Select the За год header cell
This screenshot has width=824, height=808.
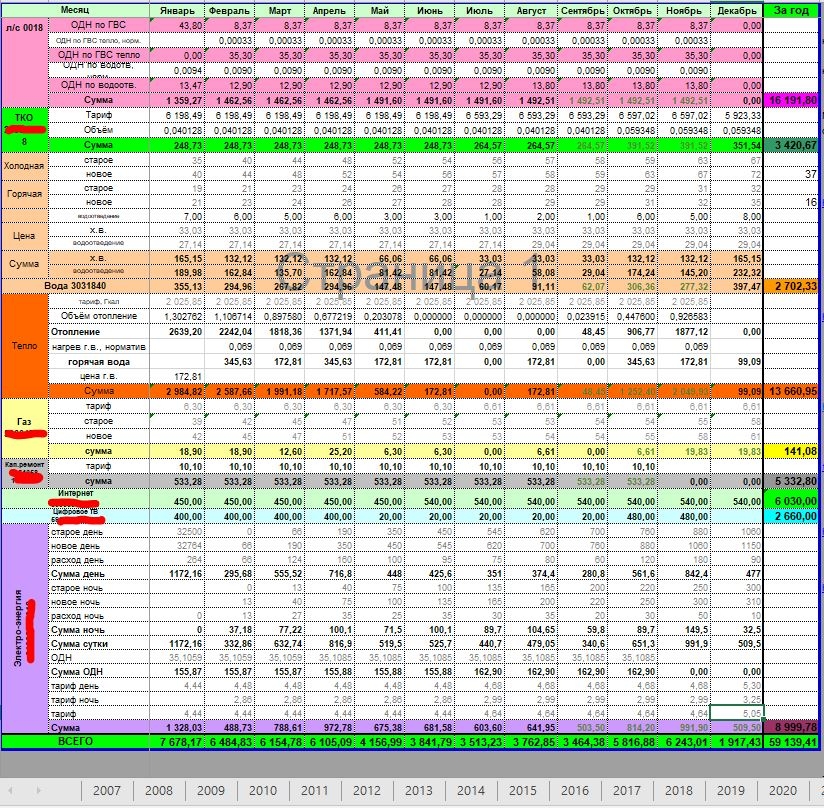point(791,11)
